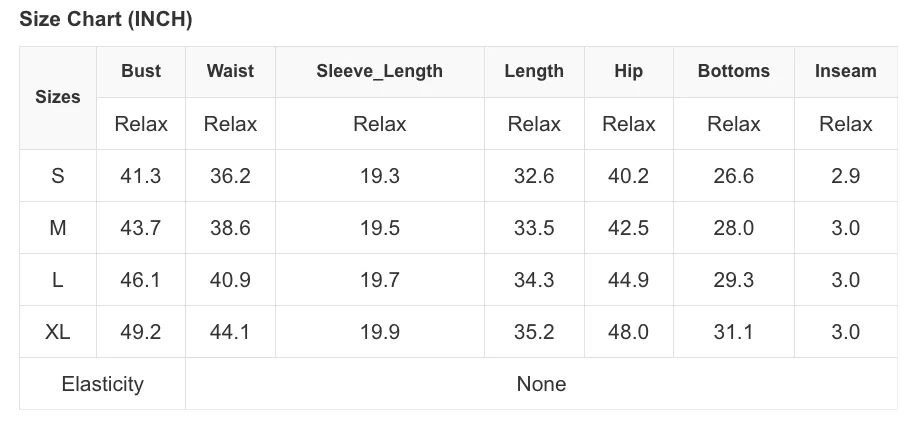Click bust value 41.3 for size S
Screen dimensions: 920x434
tap(141, 175)
